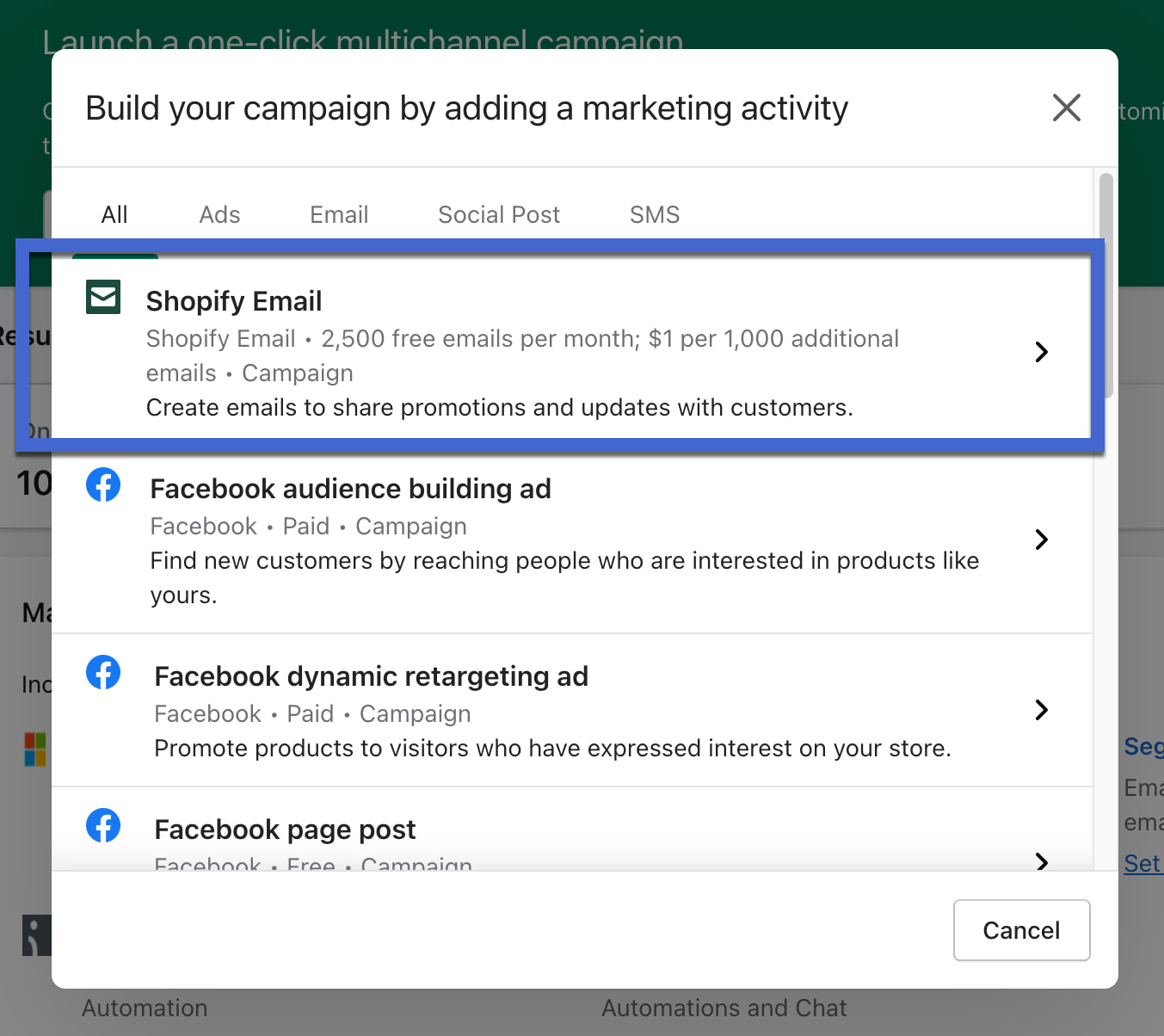Click the chevron next to Facebook page post
This screenshot has height=1036, width=1164.
tap(1041, 861)
